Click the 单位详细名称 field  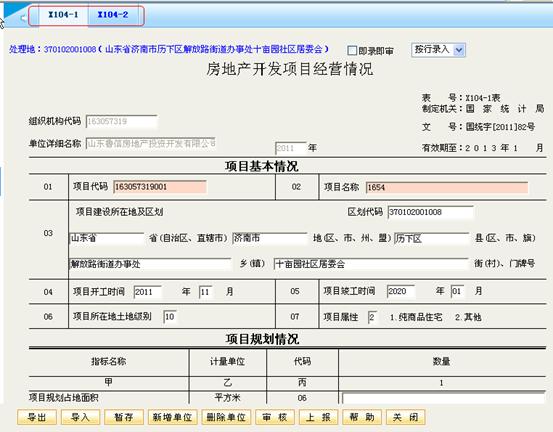tap(151, 144)
